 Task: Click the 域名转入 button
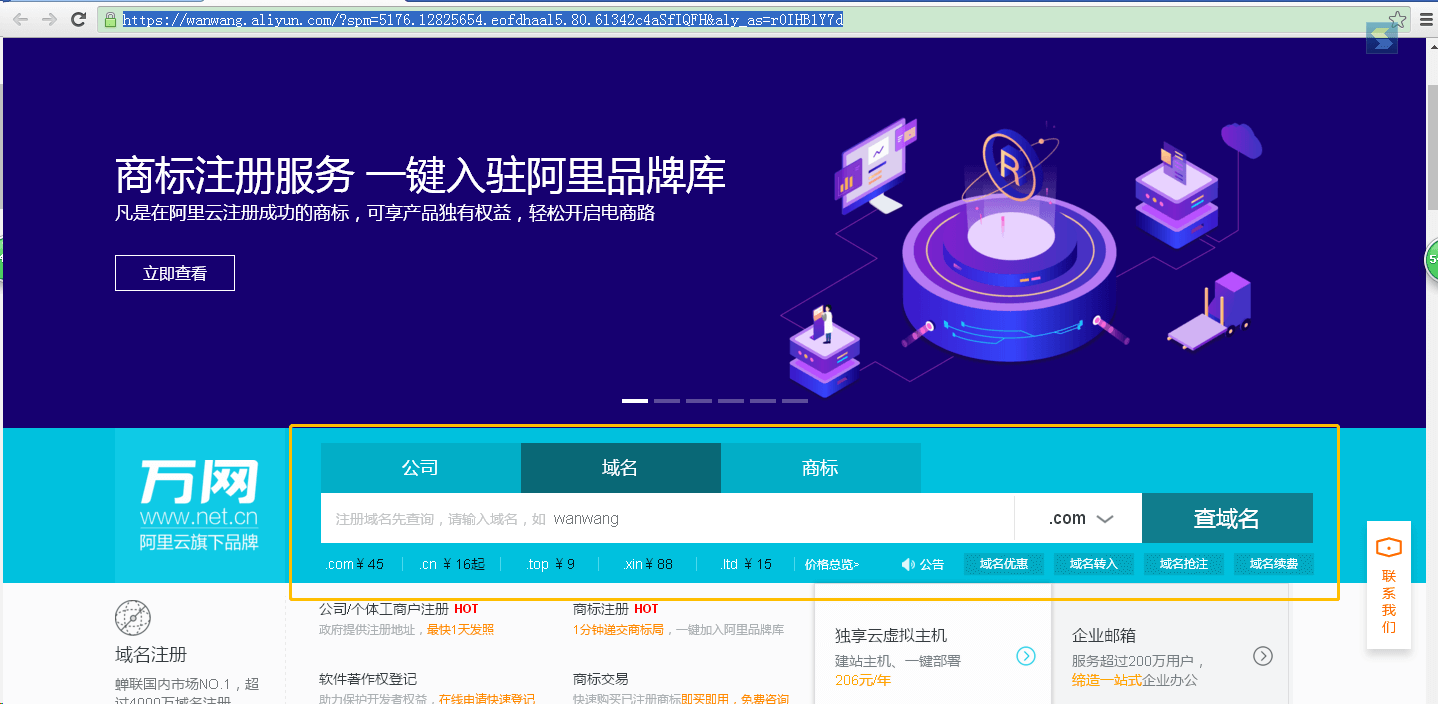point(1094,564)
